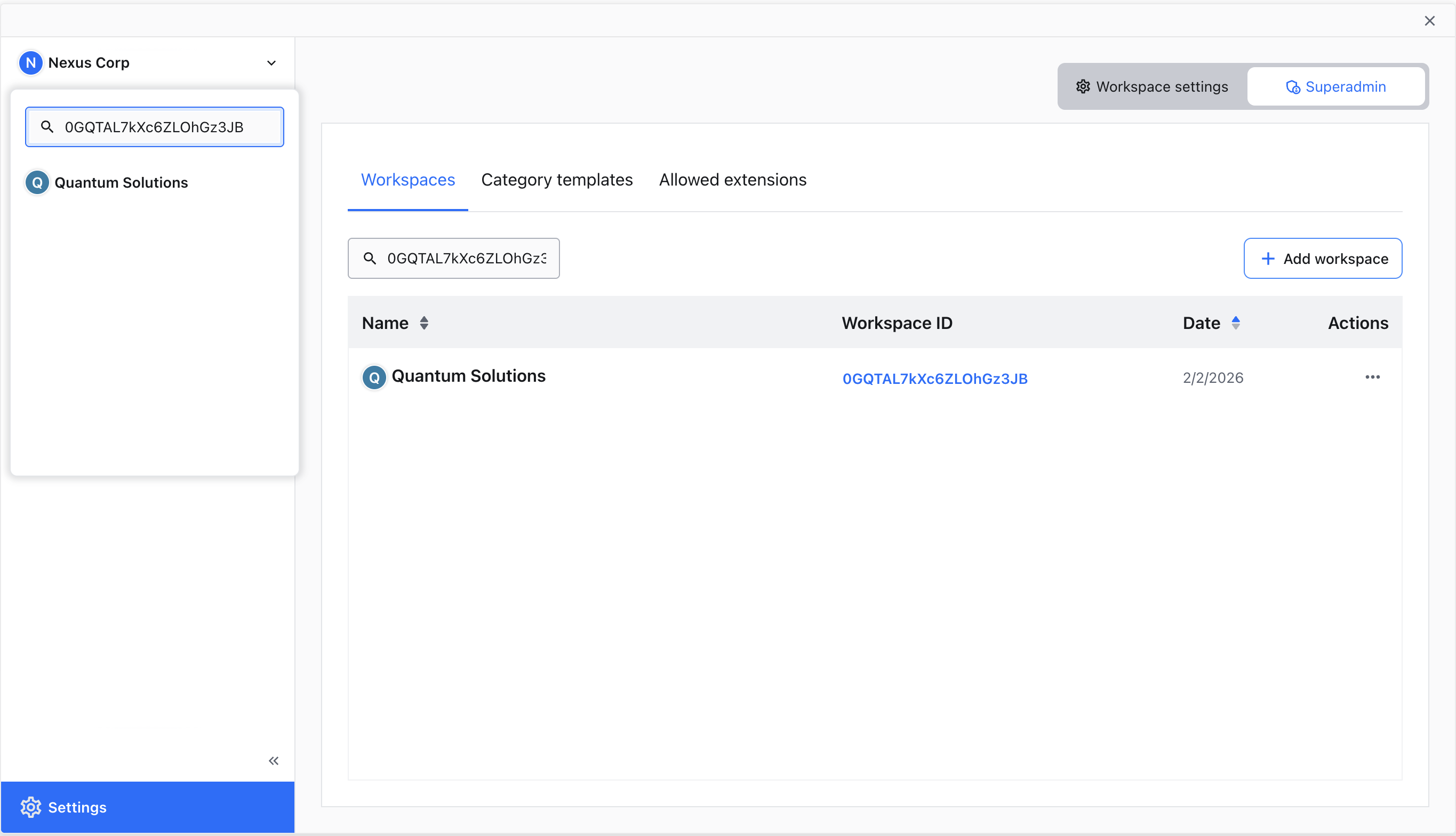Open the actions ellipsis for Quantum Solutions row
The height and width of the screenshot is (836, 1456).
1373,377
